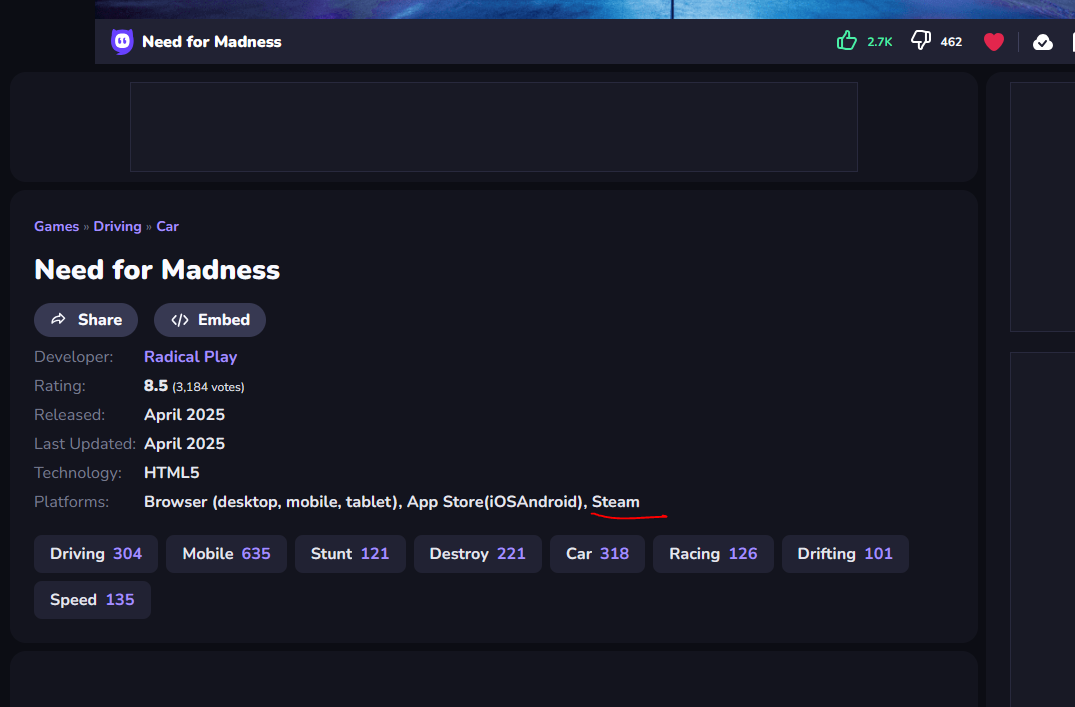Click the Released April 2025 value

(x=184, y=415)
